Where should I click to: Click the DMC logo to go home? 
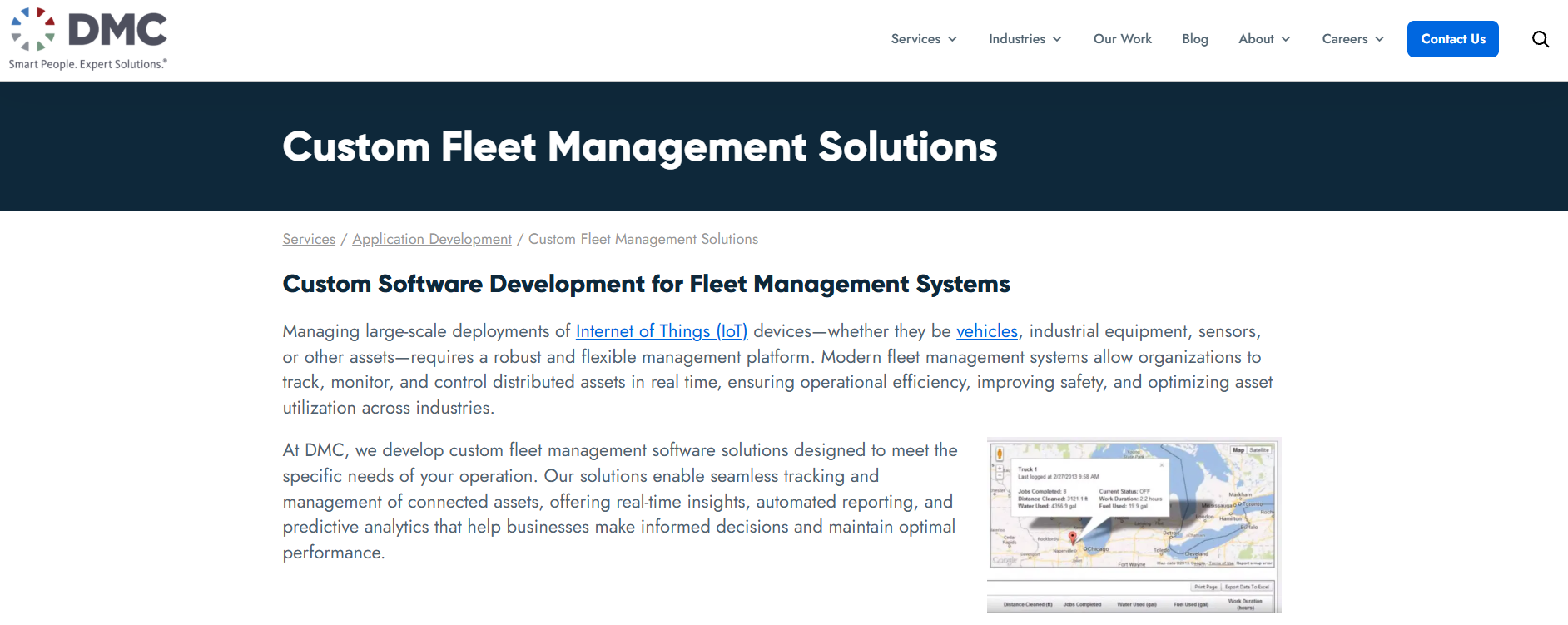point(88,39)
